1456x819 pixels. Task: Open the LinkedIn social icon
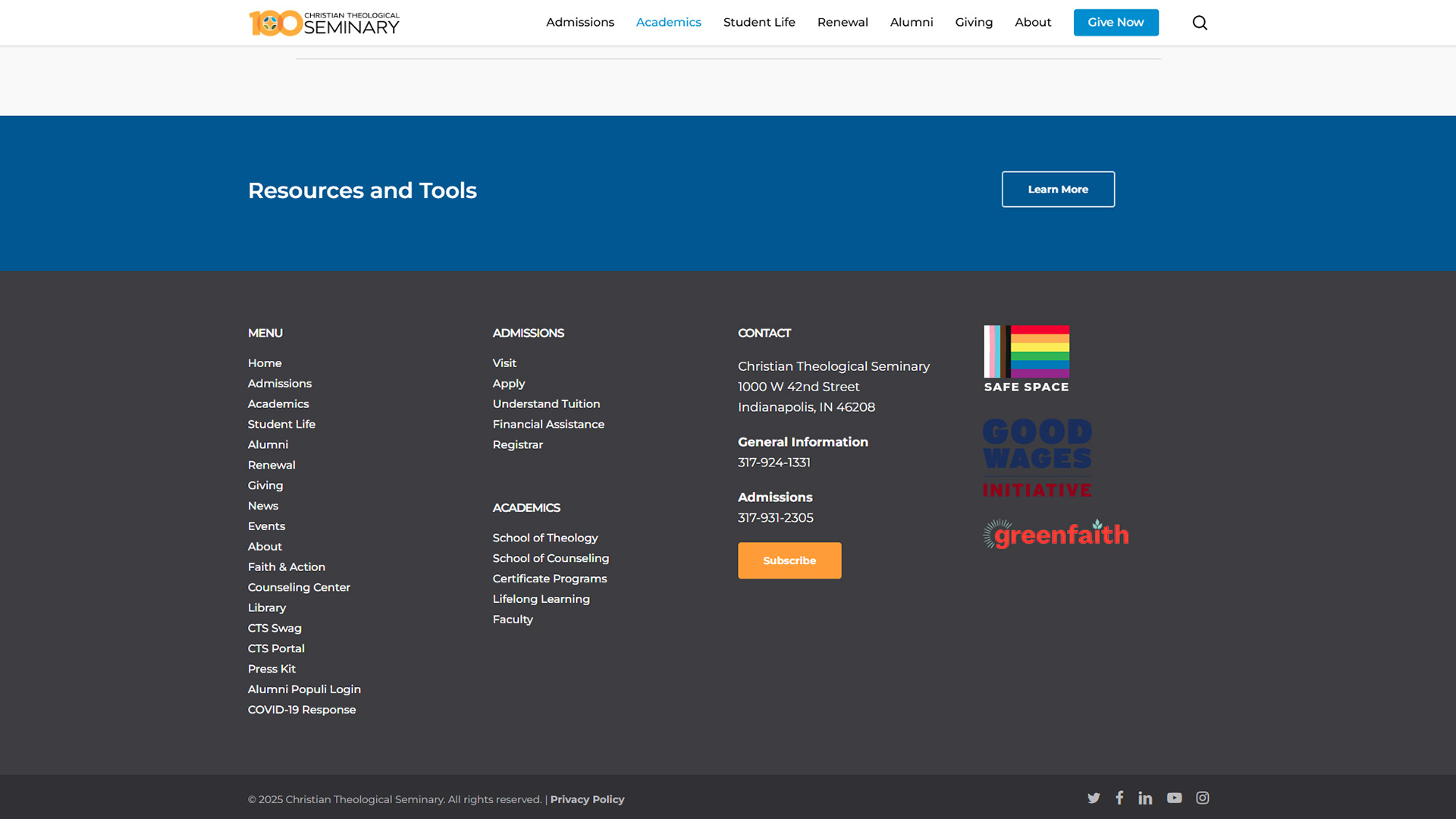pyautogui.click(x=1145, y=798)
